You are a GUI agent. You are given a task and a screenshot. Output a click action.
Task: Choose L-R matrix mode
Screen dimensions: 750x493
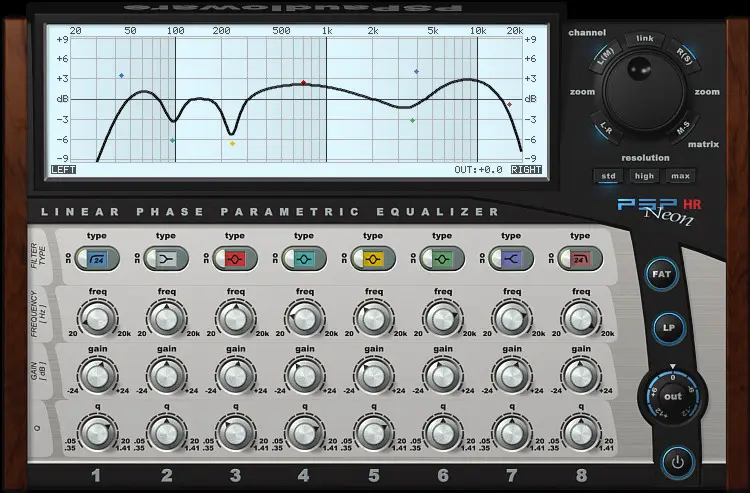[x=606, y=128]
